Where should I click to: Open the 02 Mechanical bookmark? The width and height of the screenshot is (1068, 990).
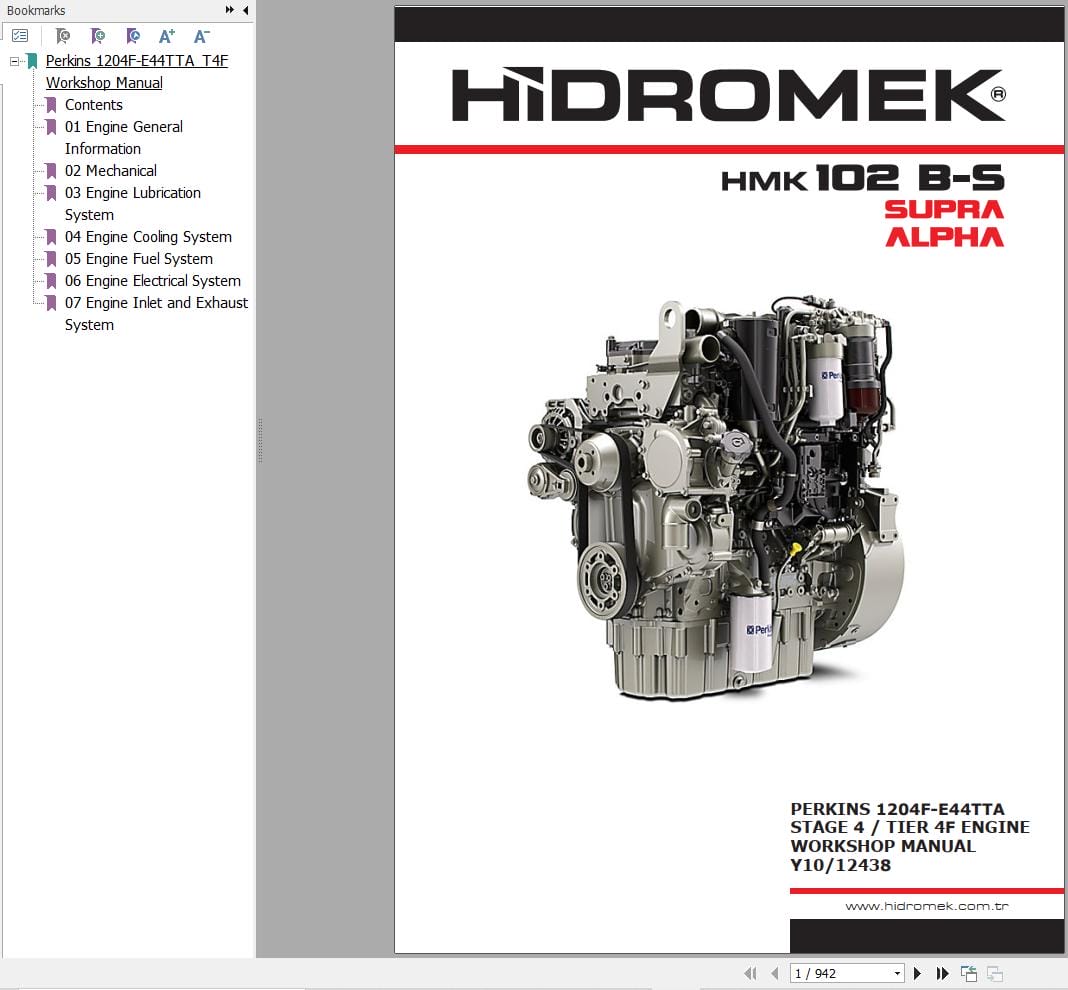coord(110,170)
